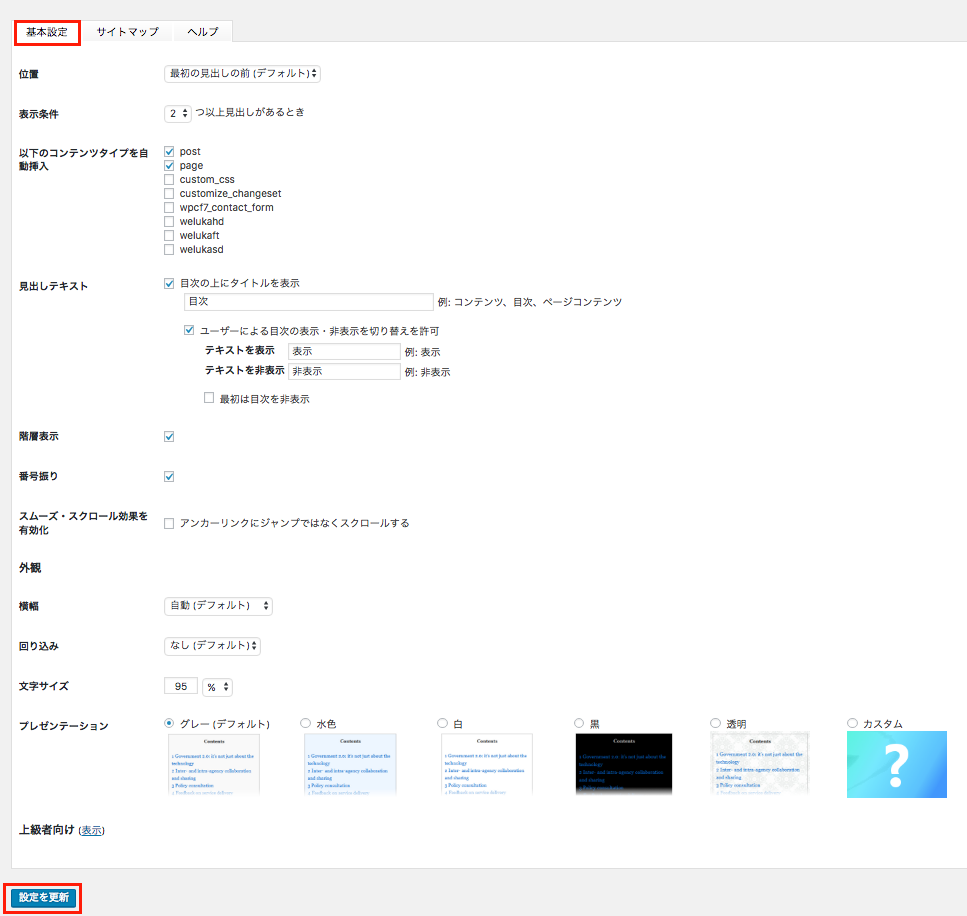This screenshot has height=916, width=967.
Task: Open the font size unit % dropdown
Action: [217, 687]
